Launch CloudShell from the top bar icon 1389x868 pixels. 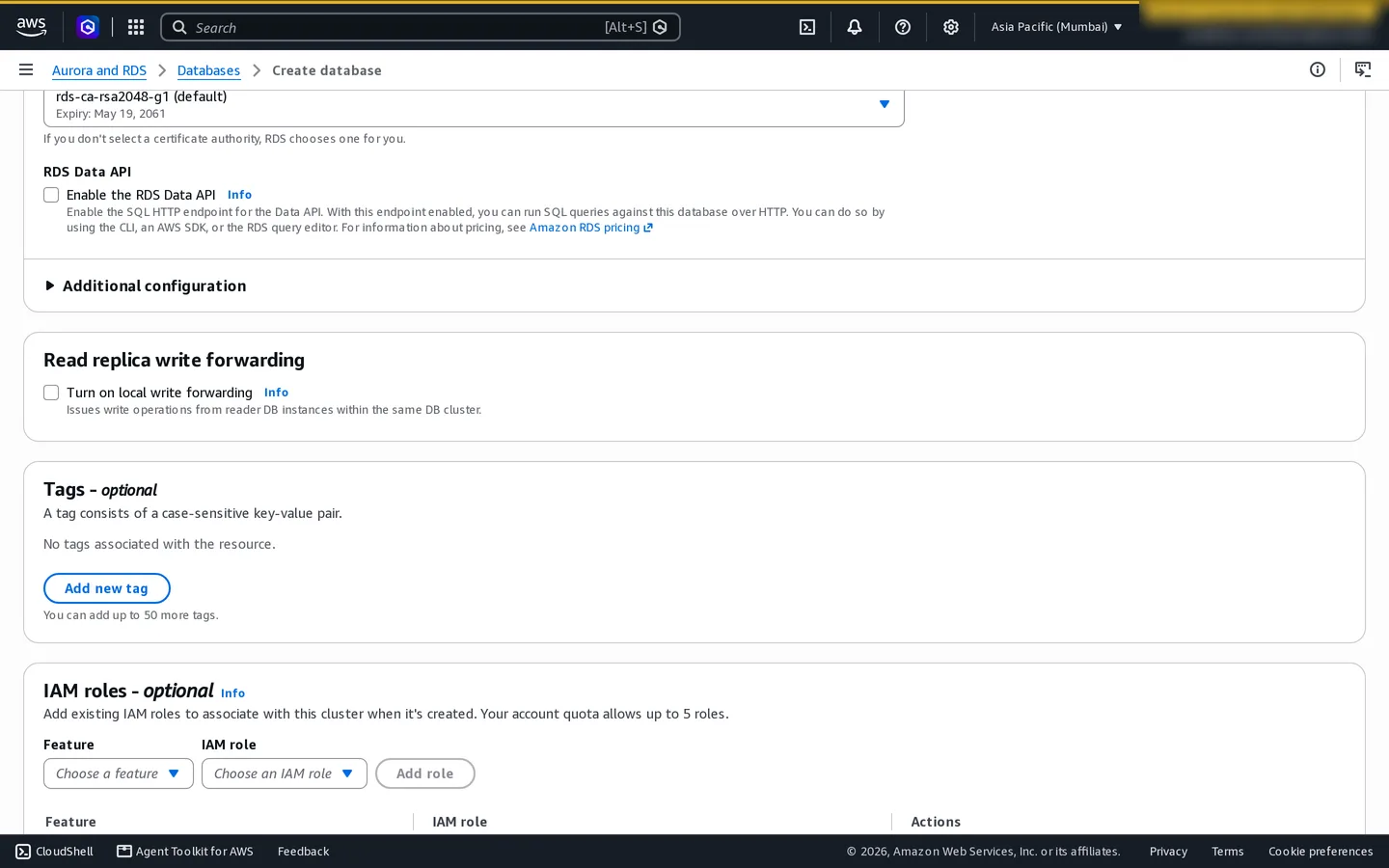807,27
